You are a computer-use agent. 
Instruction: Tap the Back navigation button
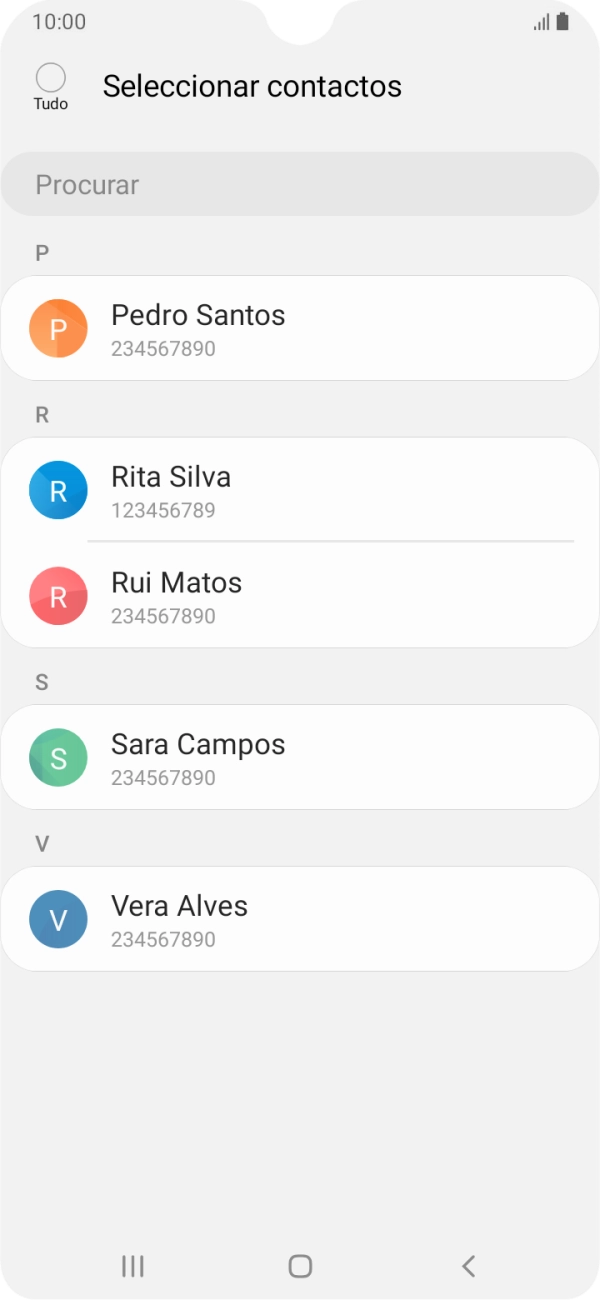pos(468,1265)
